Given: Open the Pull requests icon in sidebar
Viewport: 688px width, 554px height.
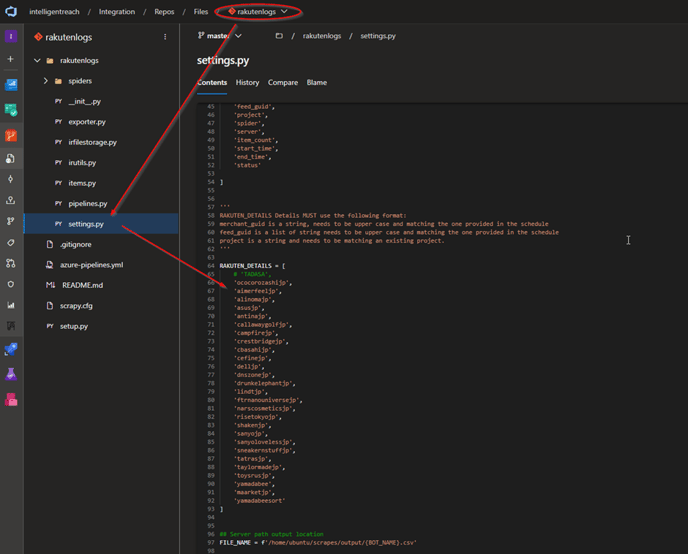Looking at the screenshot, I should pos(11,263).
